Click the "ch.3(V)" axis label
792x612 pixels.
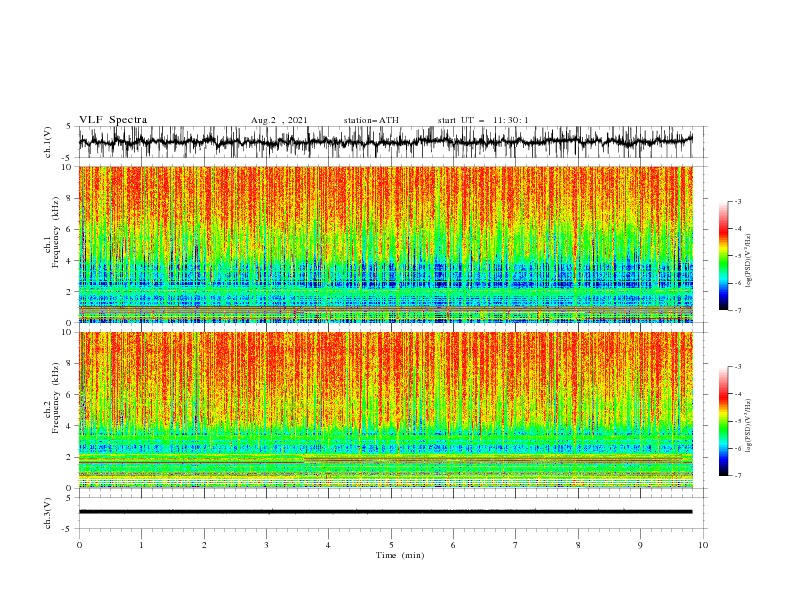click(x=48, y=513)
